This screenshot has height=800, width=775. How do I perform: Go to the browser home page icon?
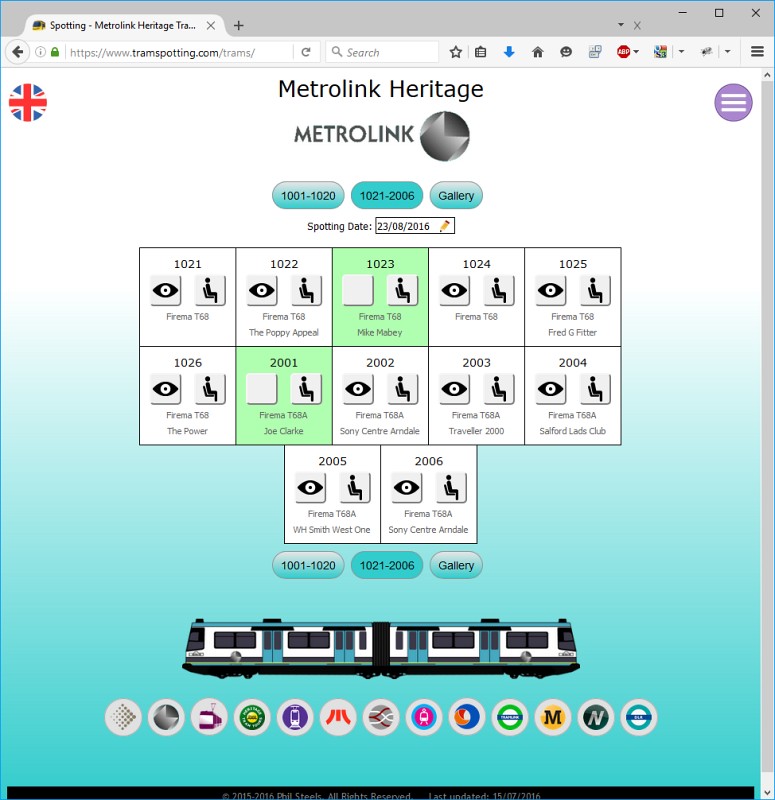[537, 52]
